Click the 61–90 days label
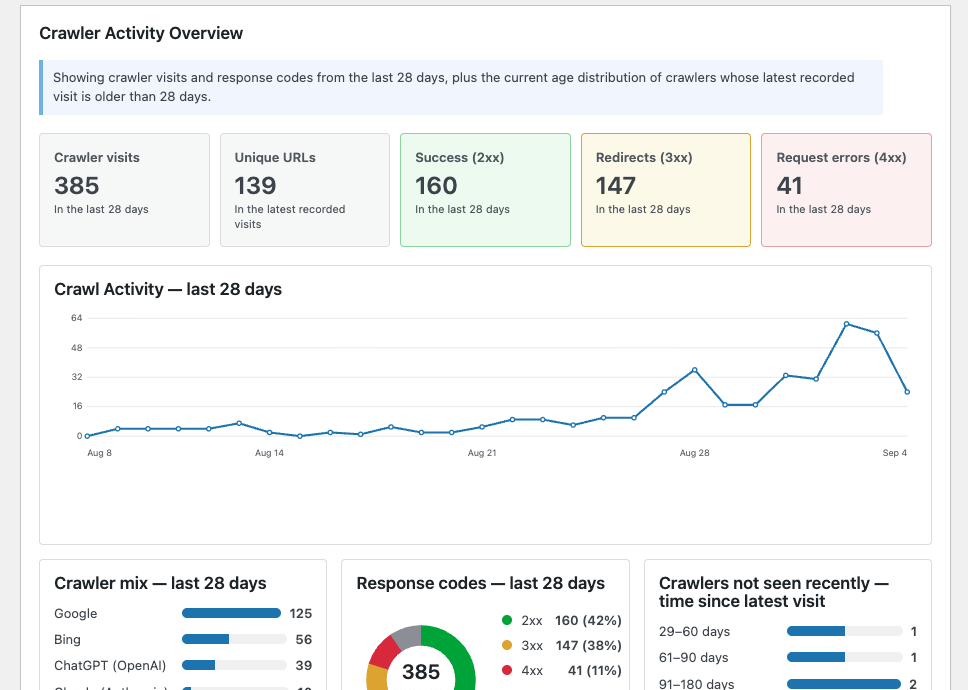The image size is (968, 690). point(694,657)
